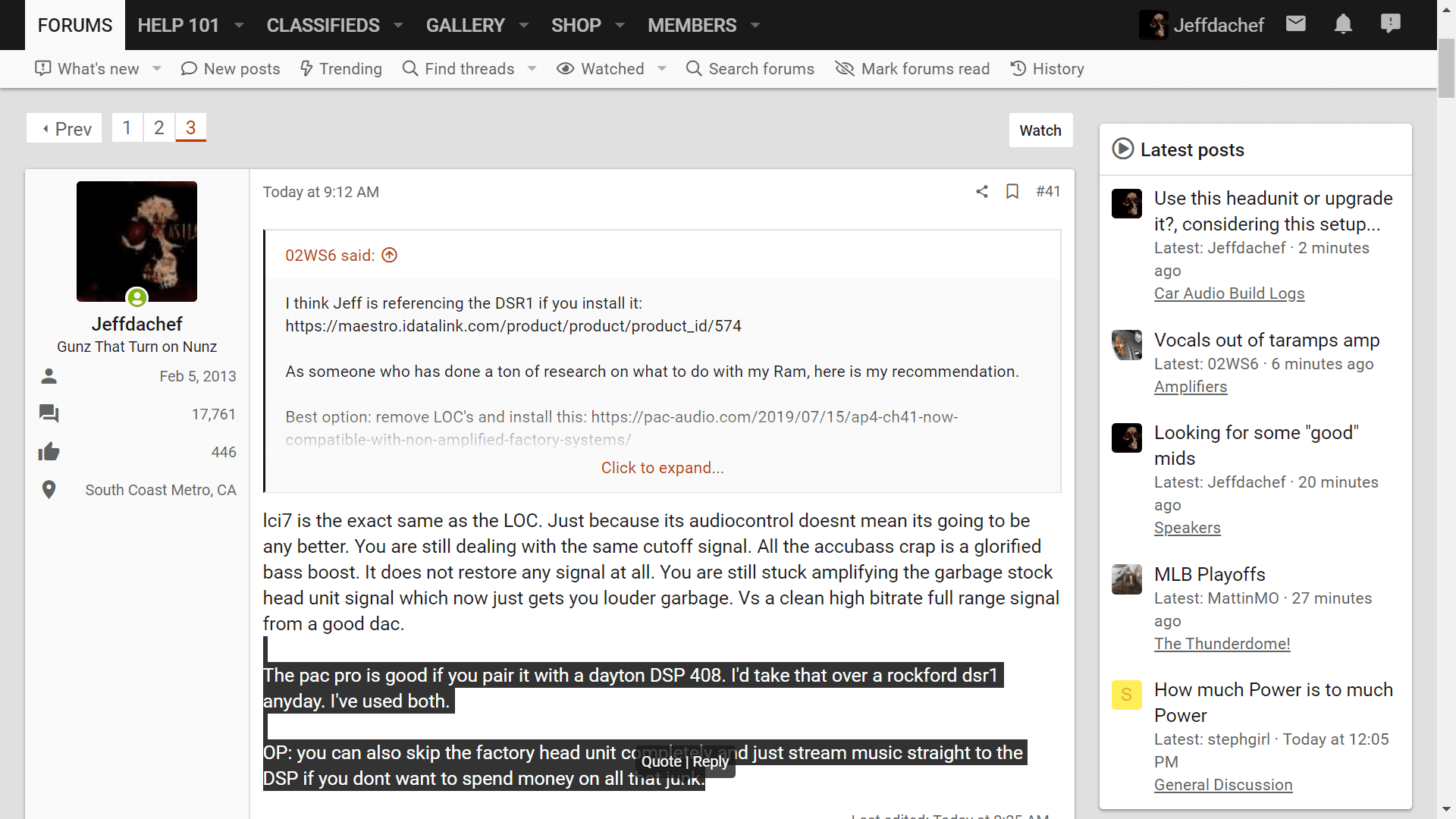This screenshot has width=1456, height=819.
Task: Open the reports speech bubble icon
Action: coord(1391,24)
